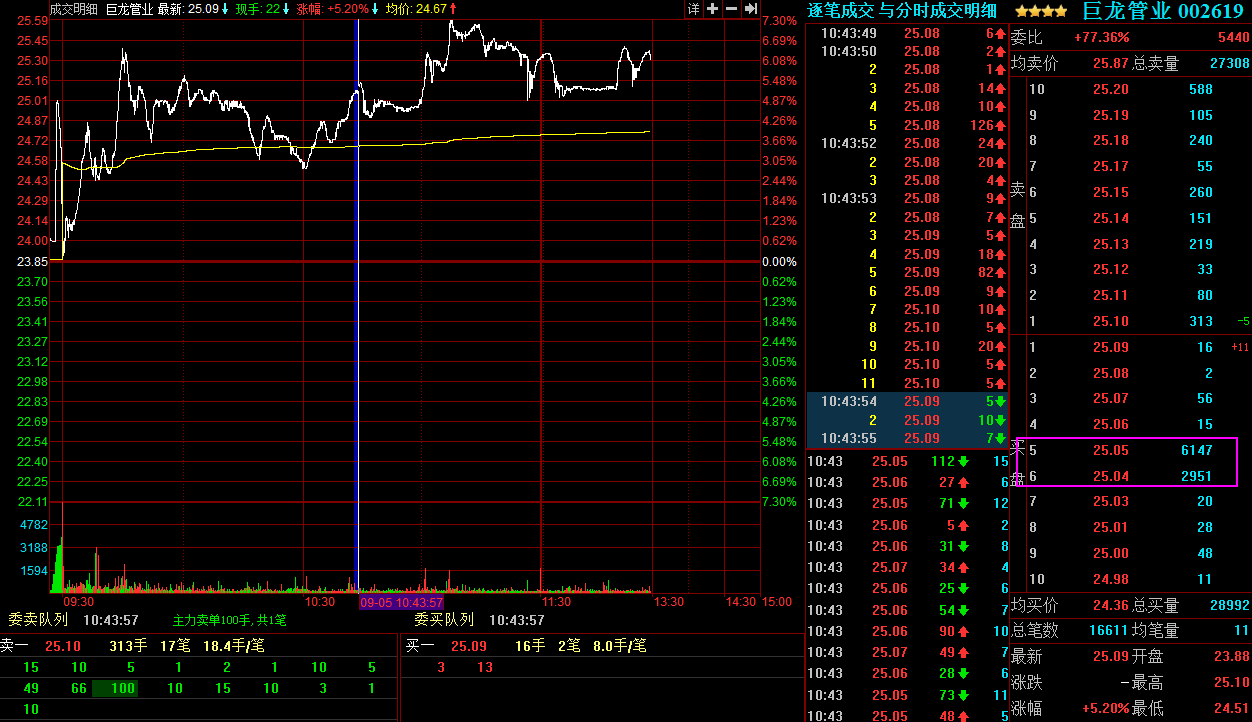Click the four-star rating icon
This screenshot has width=1252, height=722.
click(x=1040, y=11)
